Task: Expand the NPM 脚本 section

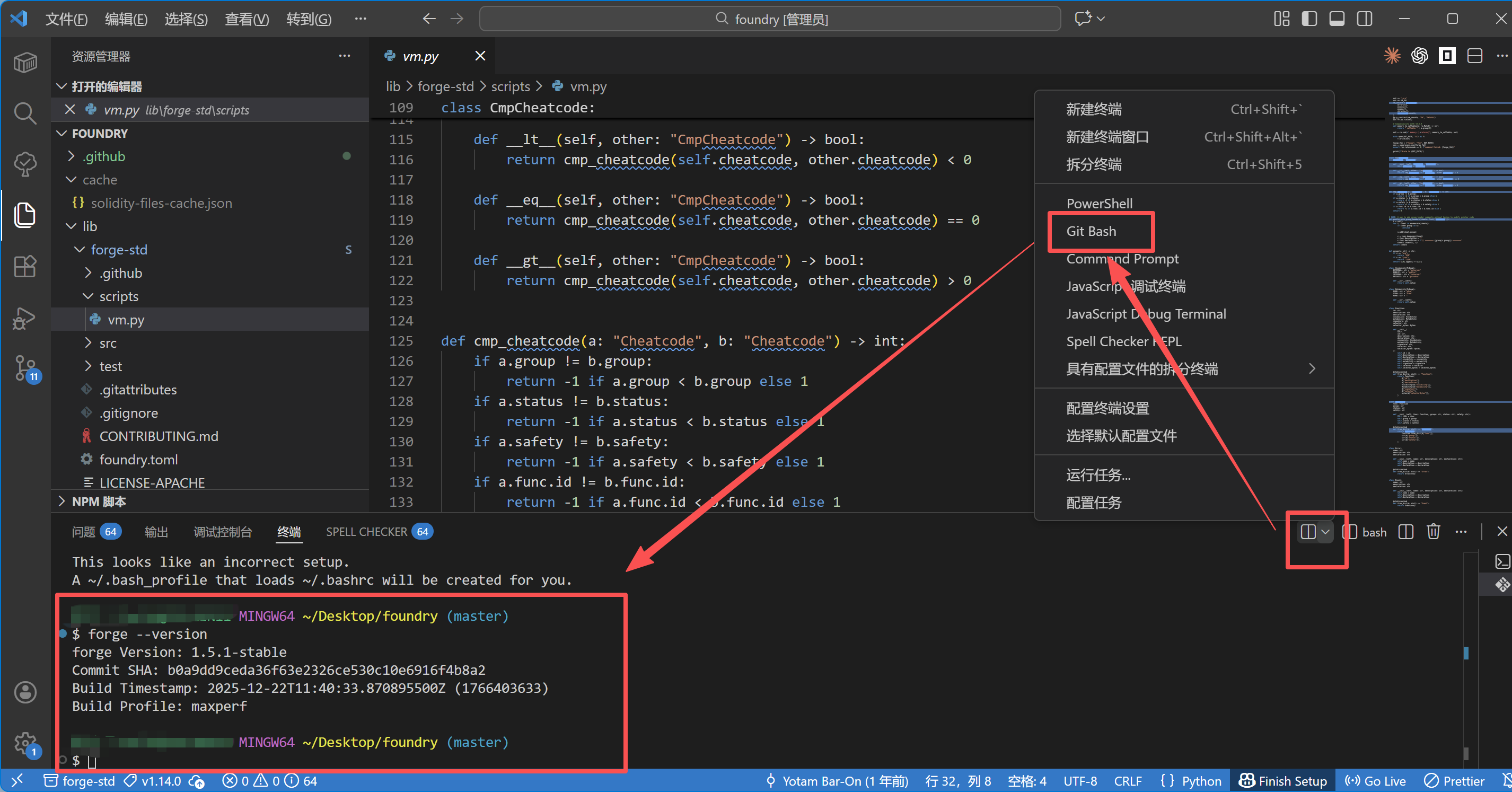Action: tap(99, 501)
